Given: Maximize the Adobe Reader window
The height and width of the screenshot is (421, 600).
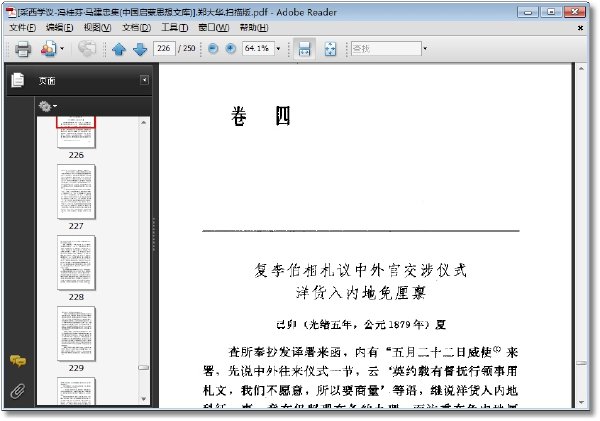Looking at the screenshot, I should pos(551,12).
